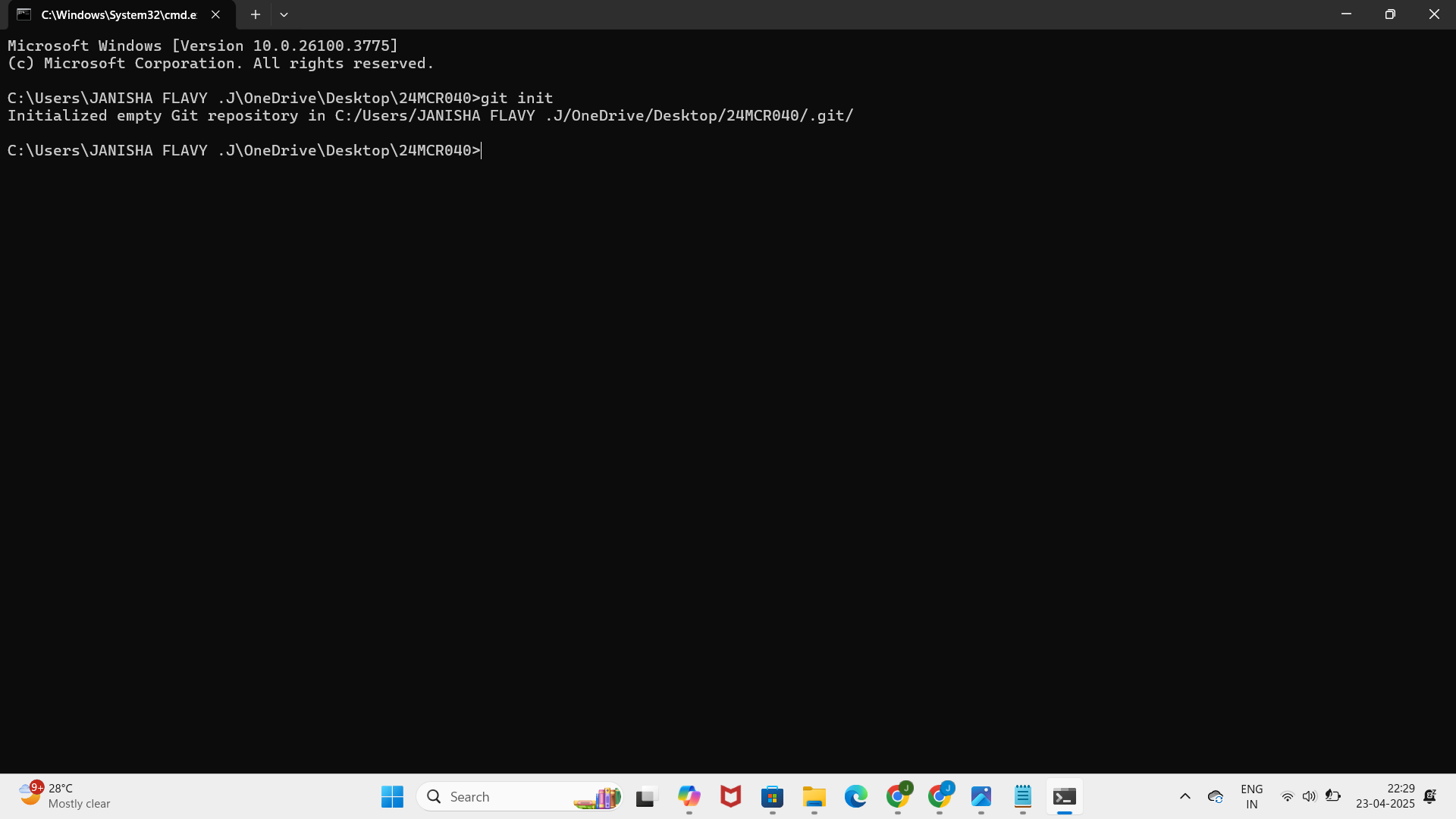1456x819 pixels.
Task: Open Wi-Fi network settings icon
Action: click(x=1287, y=796)
